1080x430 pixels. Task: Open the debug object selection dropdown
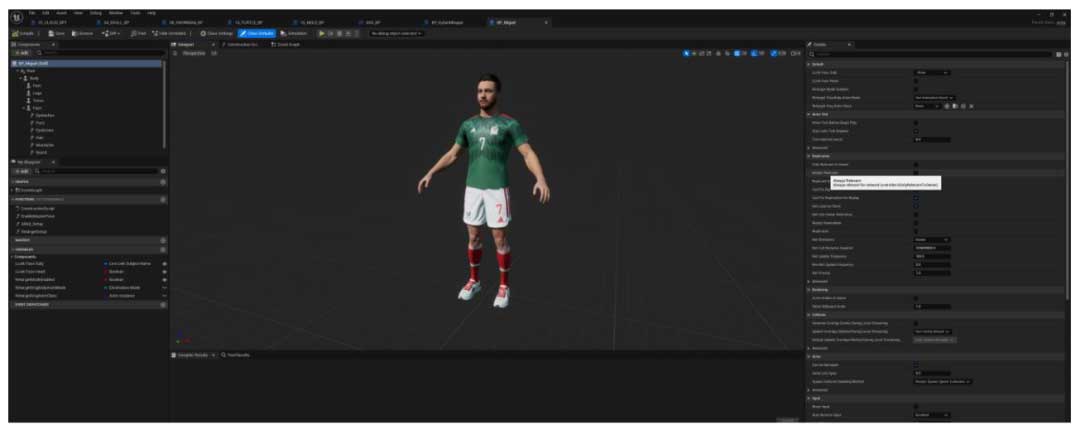pos(397,33)
